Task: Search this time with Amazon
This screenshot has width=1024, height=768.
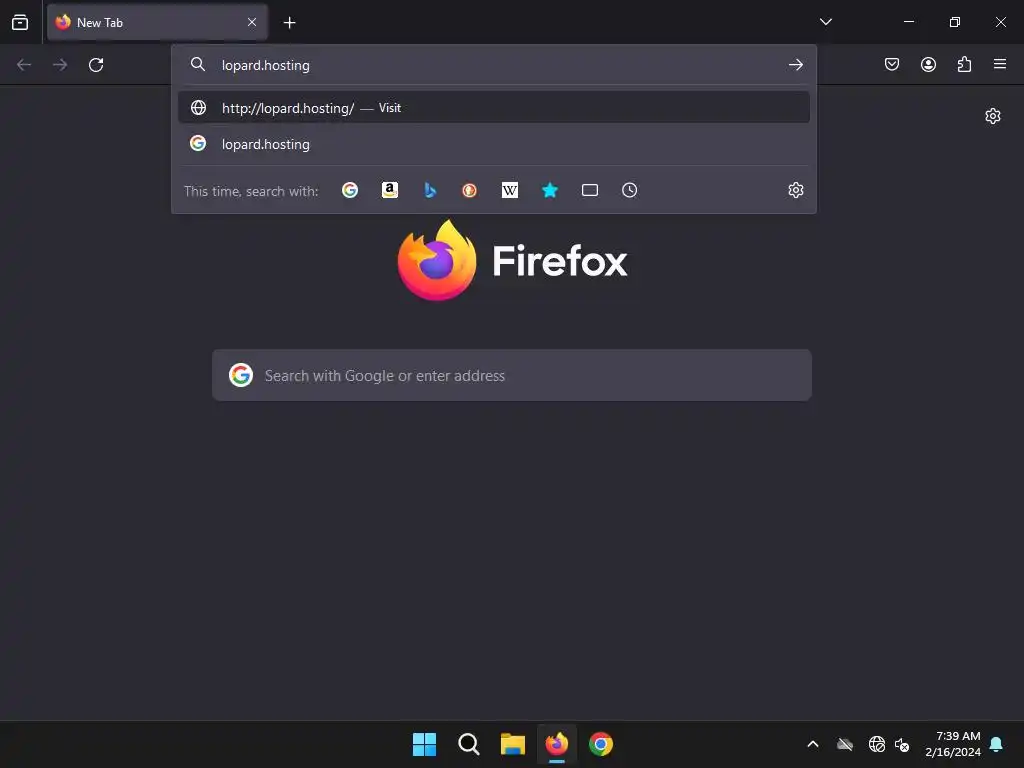Action: click(390, 190)
